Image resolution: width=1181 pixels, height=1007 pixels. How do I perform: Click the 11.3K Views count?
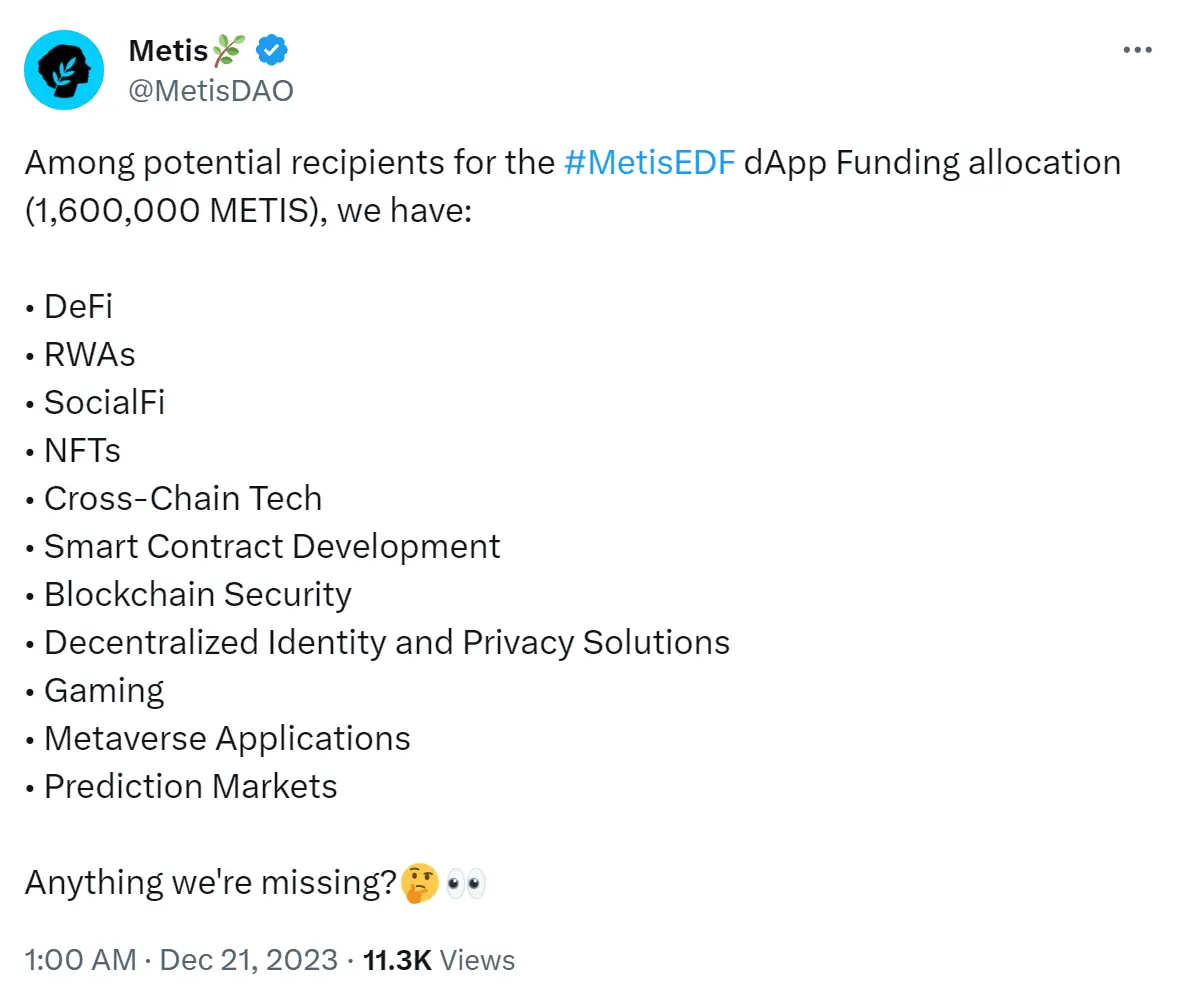[x=438, y=961]
